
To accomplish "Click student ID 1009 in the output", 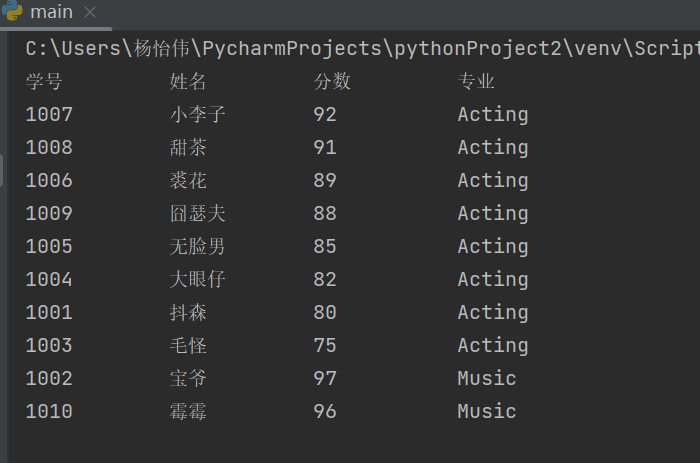I will tap(49, 214).
